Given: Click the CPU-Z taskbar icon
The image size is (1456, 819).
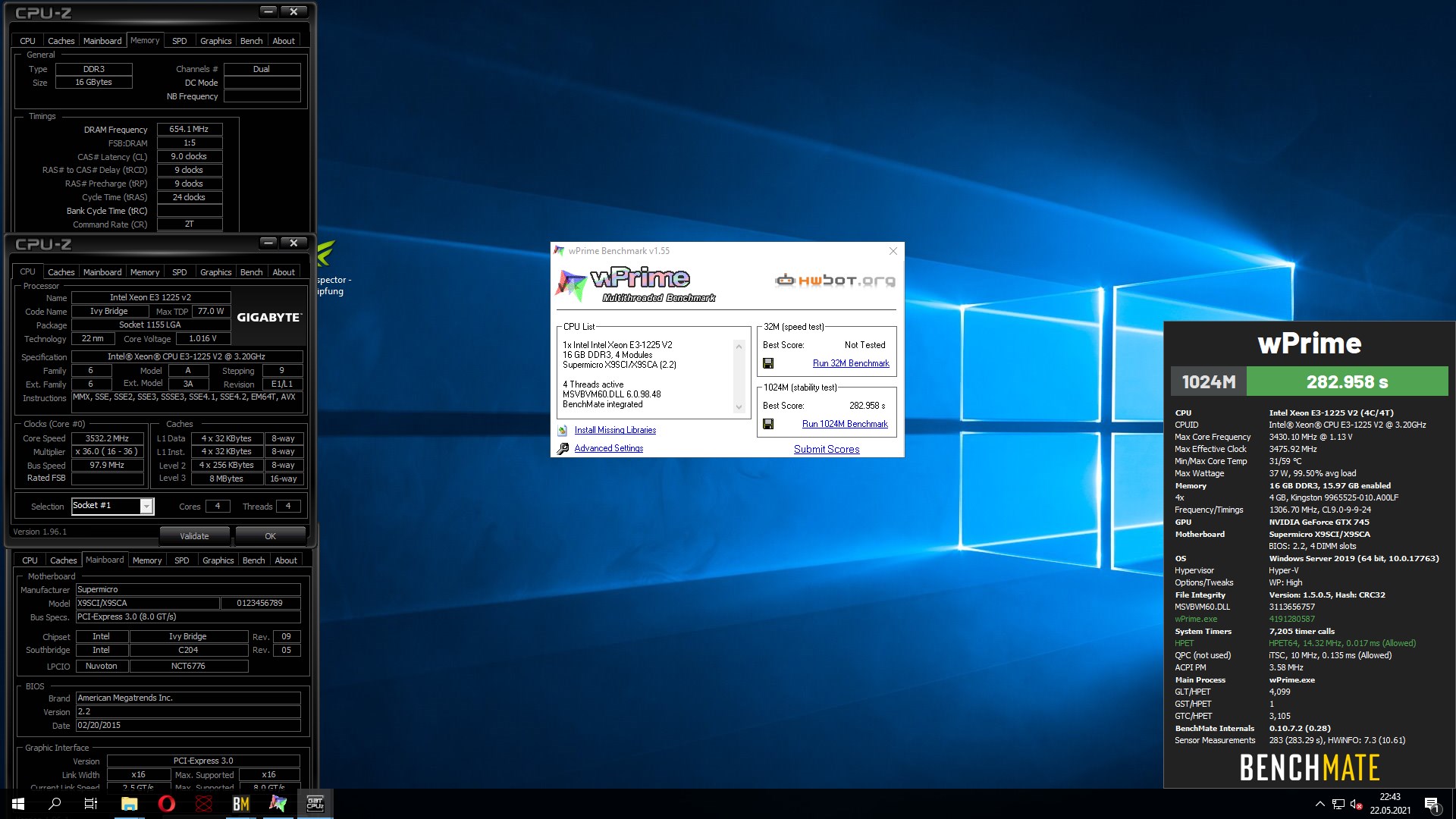Looking at the screenshot, I should click(315, 804).
